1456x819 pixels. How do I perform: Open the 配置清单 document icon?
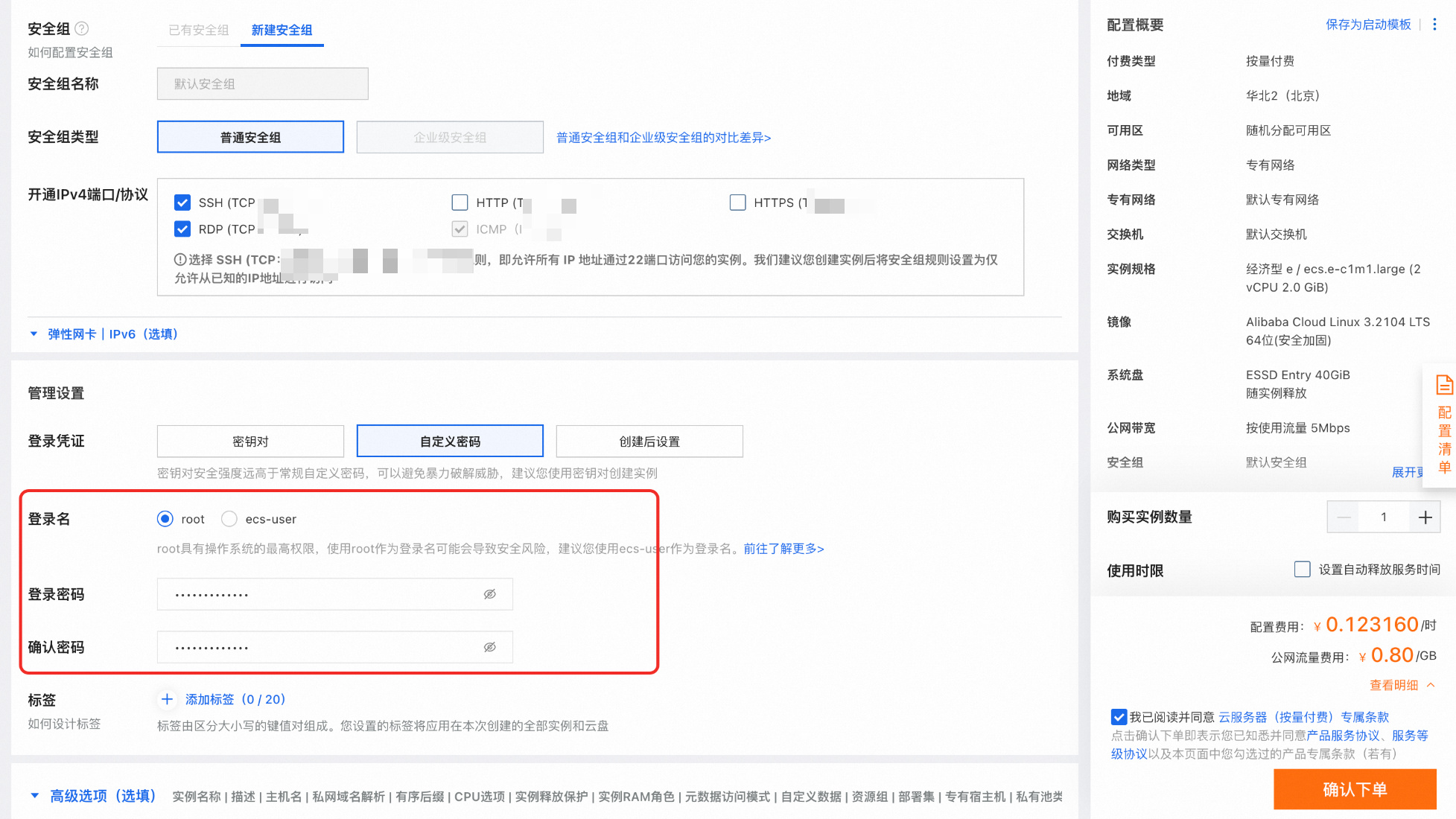[1444, 386]
